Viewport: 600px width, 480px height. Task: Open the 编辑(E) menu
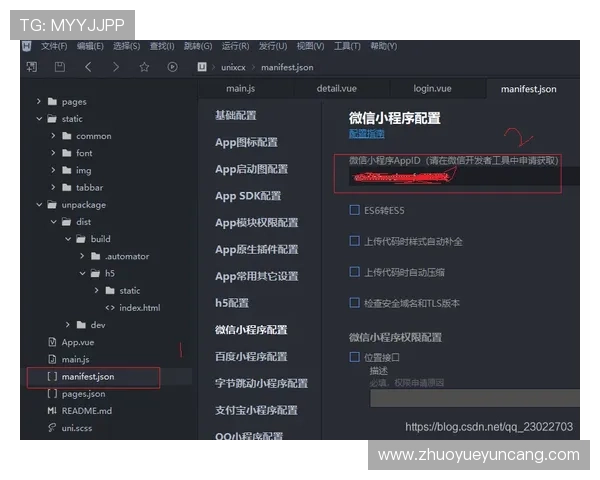tap(90, 46)
